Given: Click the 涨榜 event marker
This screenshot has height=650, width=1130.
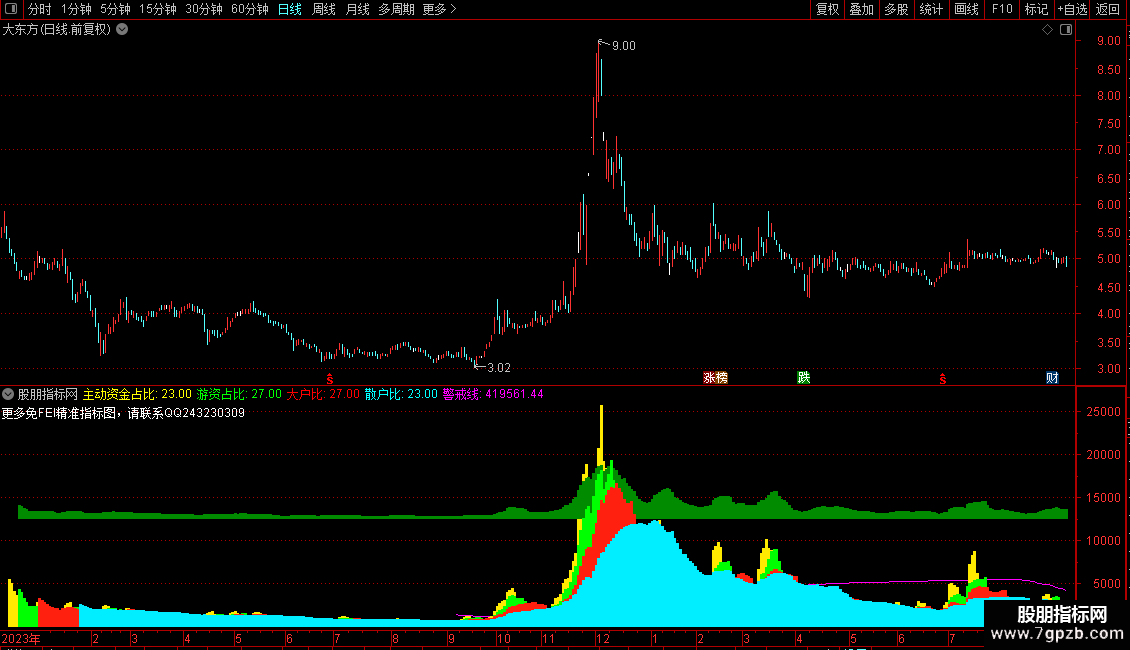Looking at the screenshot, I should [x=715, y=378].
